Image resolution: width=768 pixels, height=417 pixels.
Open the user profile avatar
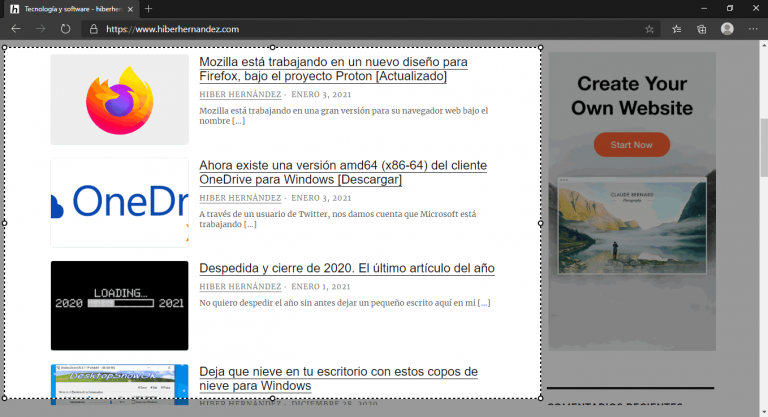click(727, 29)
